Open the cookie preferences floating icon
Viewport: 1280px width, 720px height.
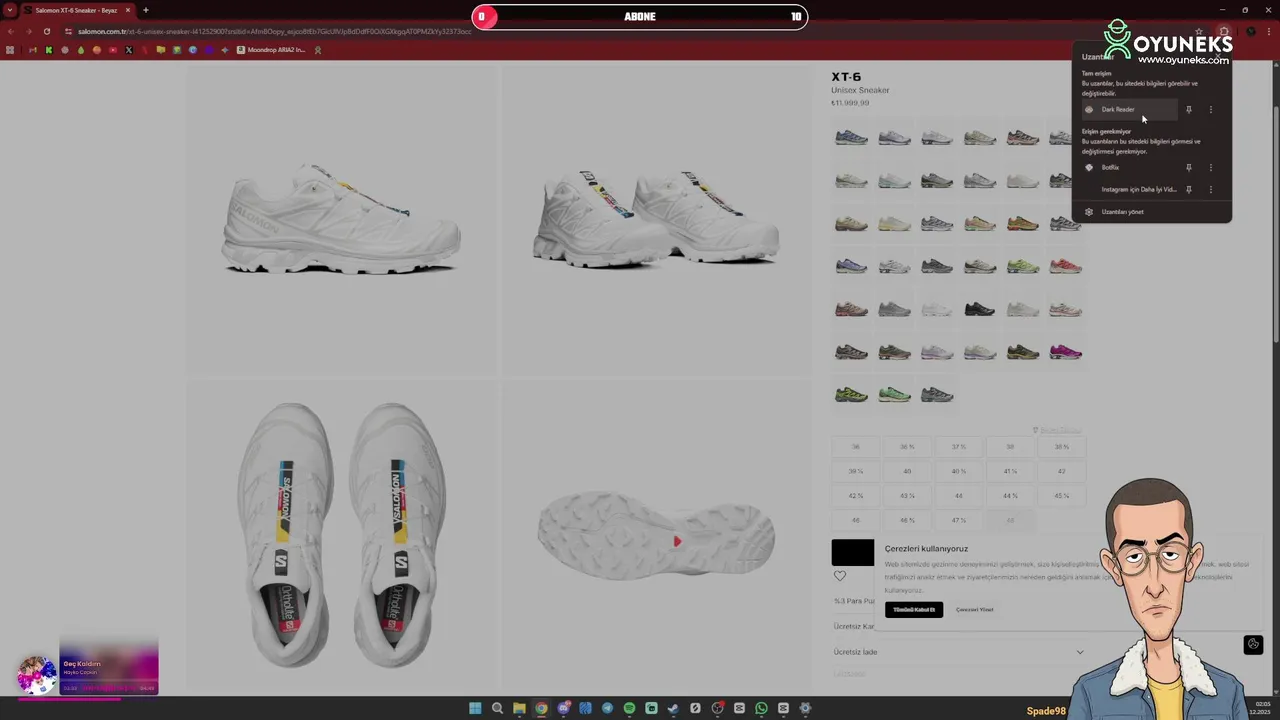[1253, 644]
